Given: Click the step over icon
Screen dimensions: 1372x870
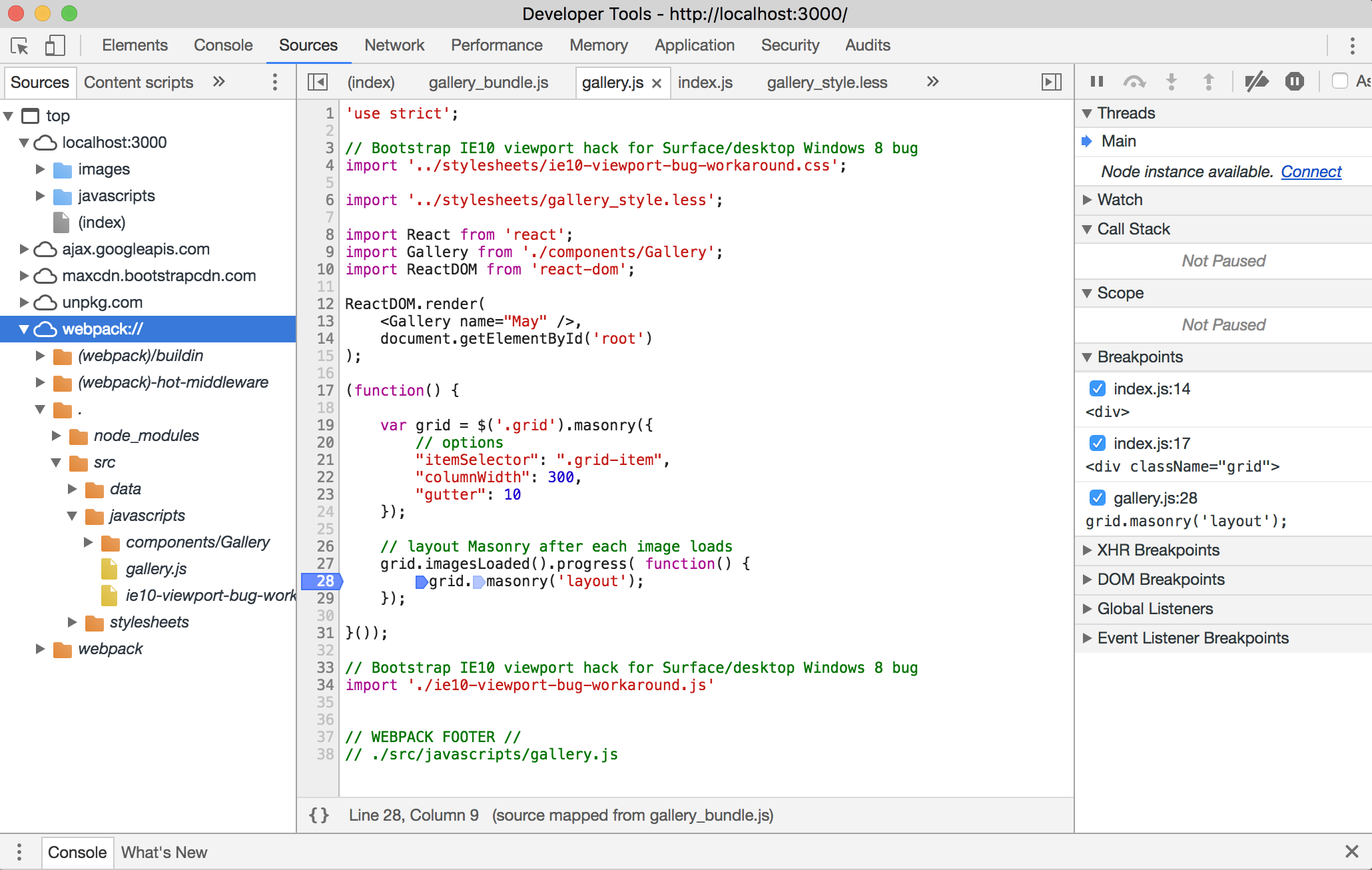Looking at the screenshot, I should tap(1131, 82).
